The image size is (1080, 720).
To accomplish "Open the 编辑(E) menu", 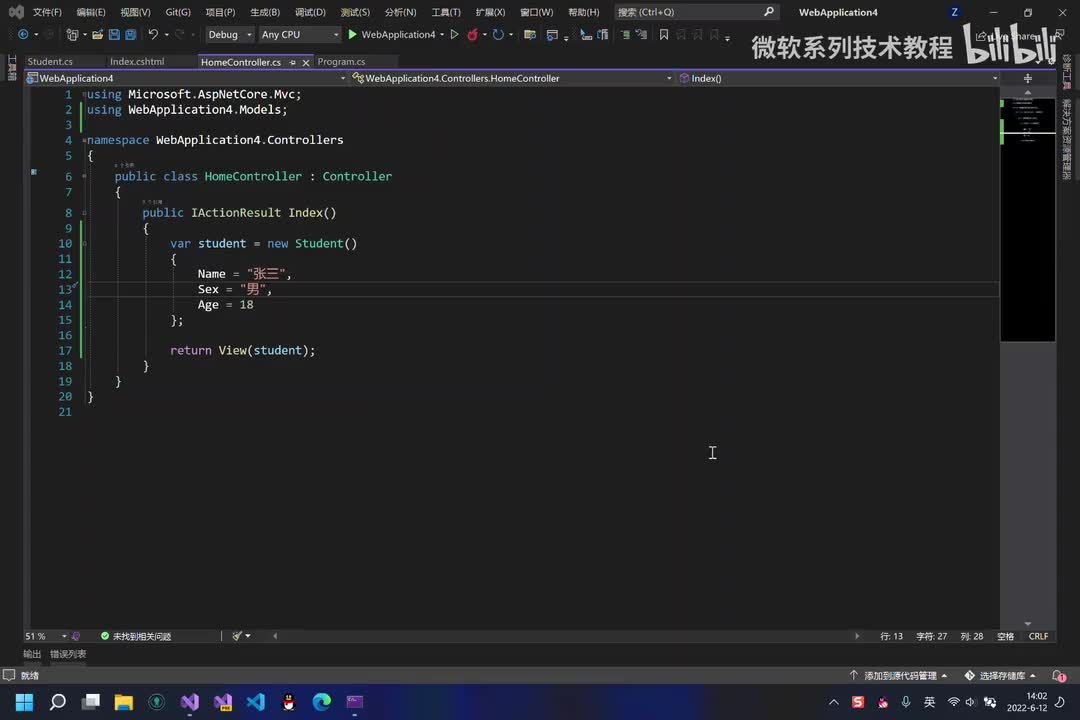I will coord(91,12).
